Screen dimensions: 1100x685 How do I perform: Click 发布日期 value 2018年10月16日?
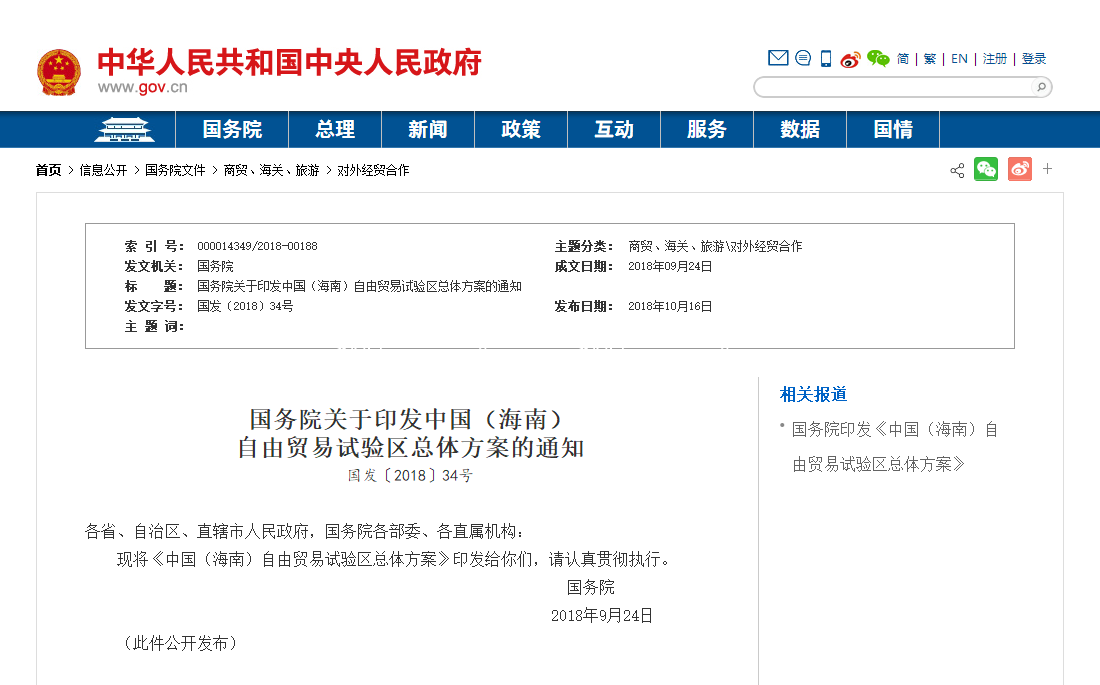tap(670, 306)
